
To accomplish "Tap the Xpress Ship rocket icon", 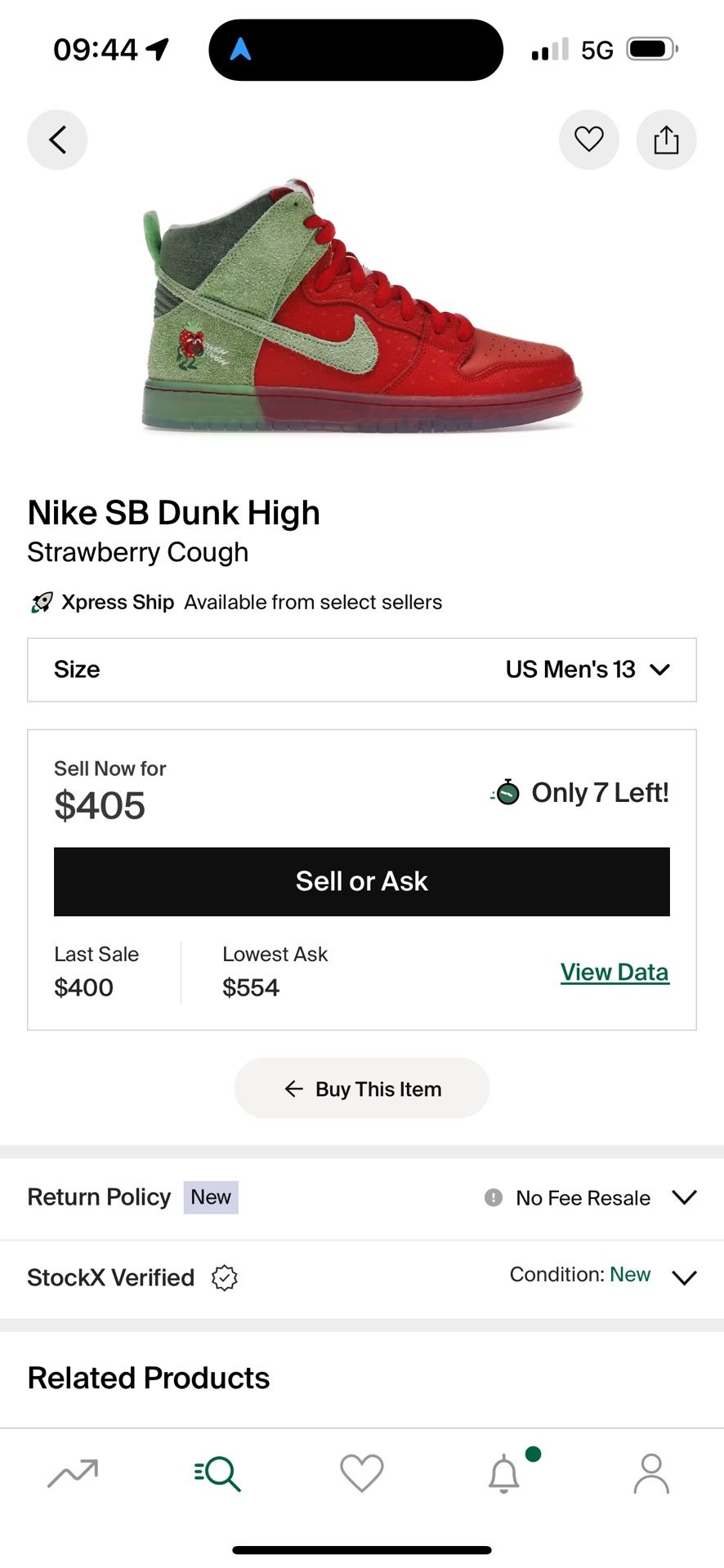I will click(x=42, y=603).
